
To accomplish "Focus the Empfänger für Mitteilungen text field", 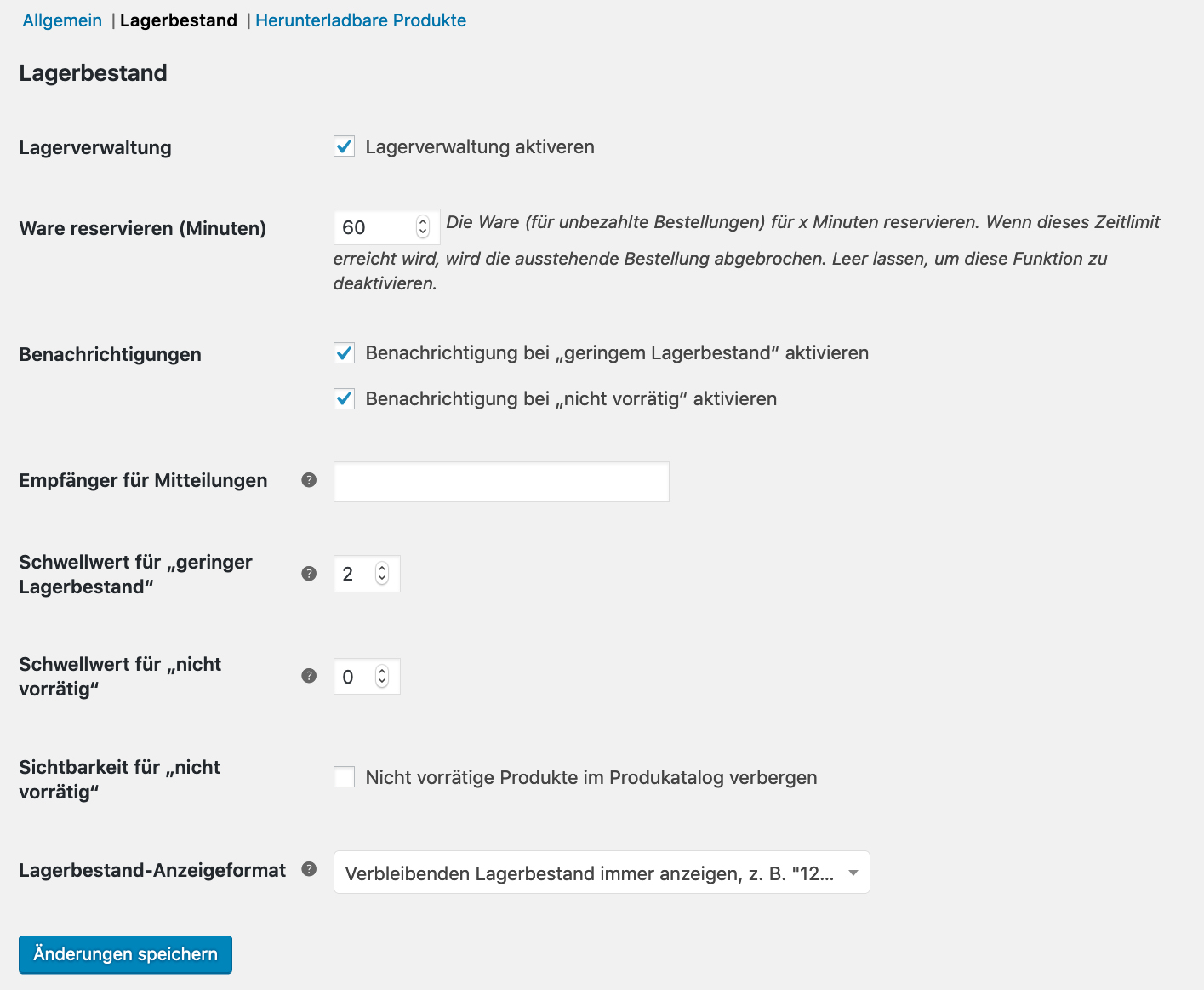I will tap(501, 482).
